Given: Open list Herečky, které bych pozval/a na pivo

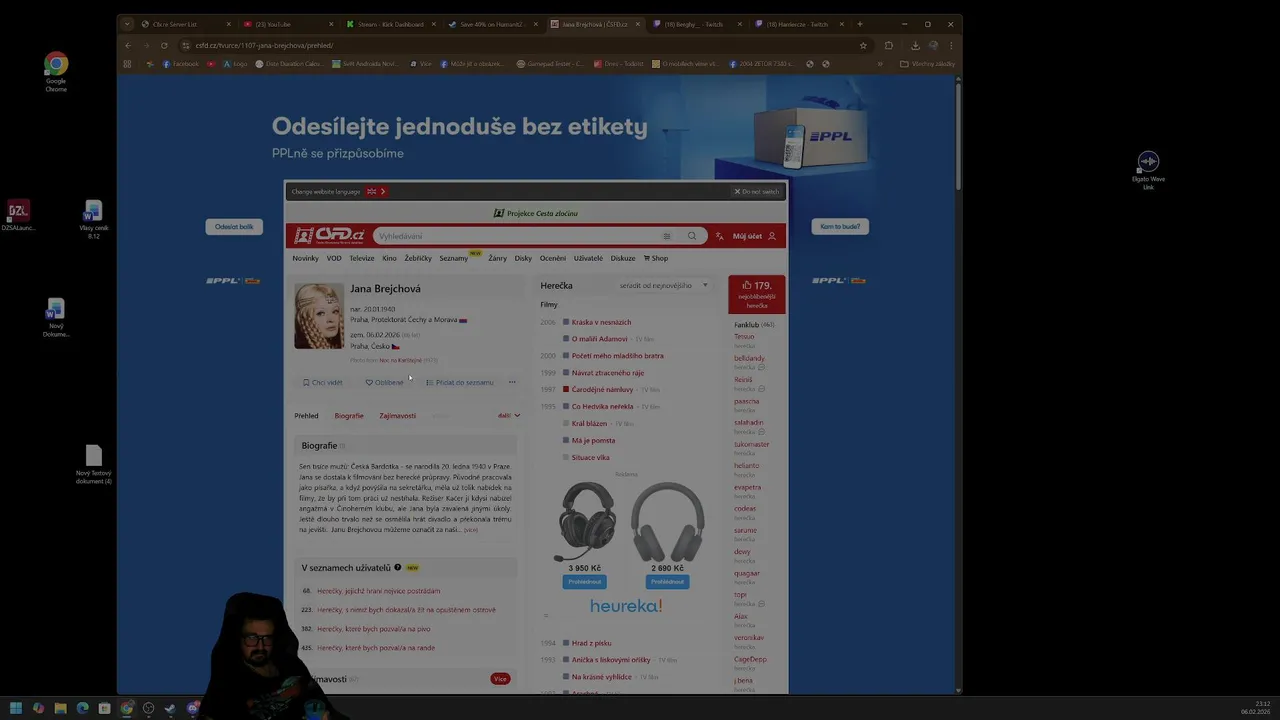Looking at the screenshot, I should (x=373, y=629).
